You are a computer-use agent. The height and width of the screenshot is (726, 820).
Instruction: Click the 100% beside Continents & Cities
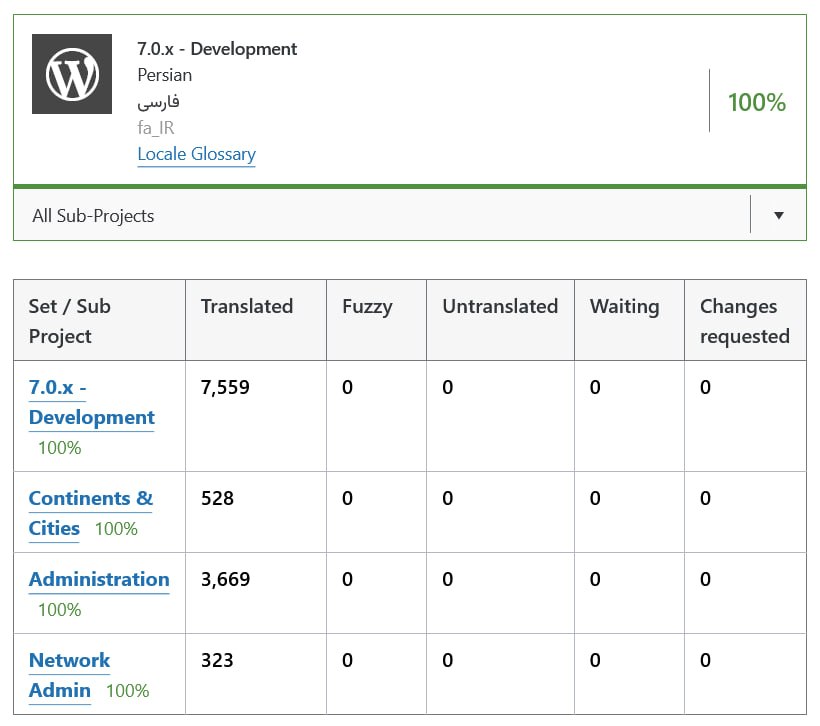pyautogui.click(x=116, y=528)
